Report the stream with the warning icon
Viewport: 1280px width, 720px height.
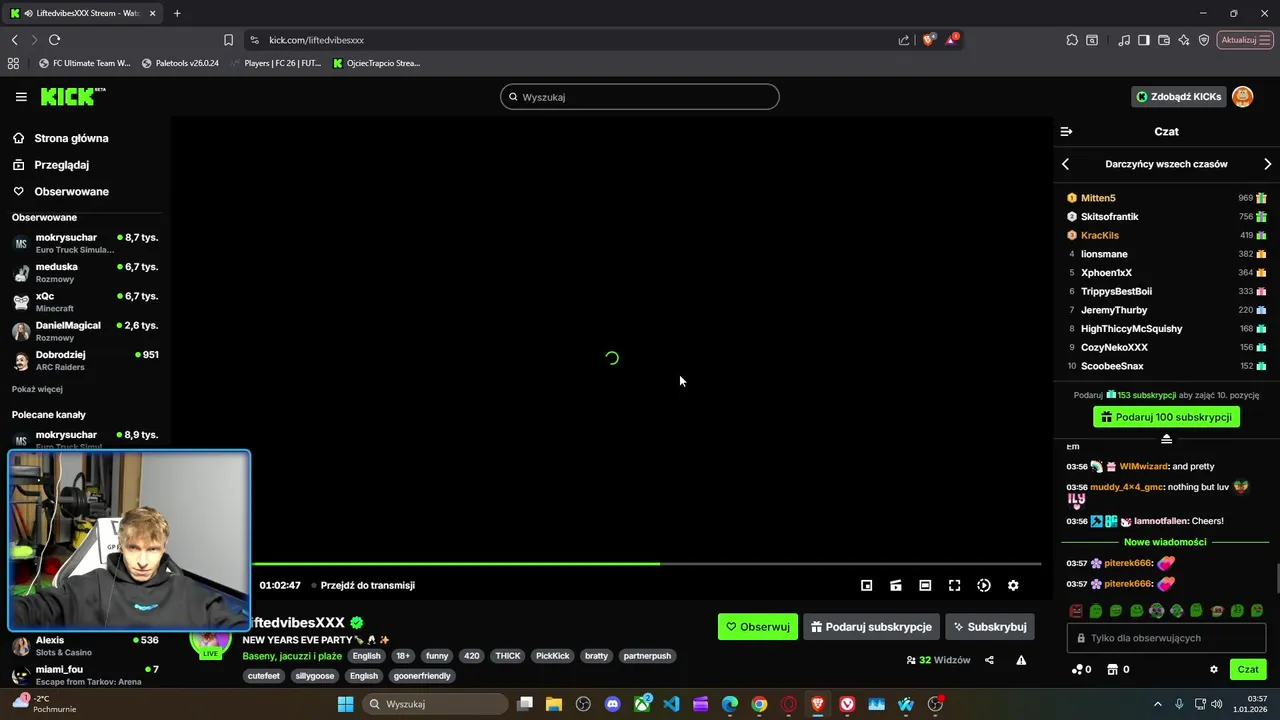tap(1021, 660)
